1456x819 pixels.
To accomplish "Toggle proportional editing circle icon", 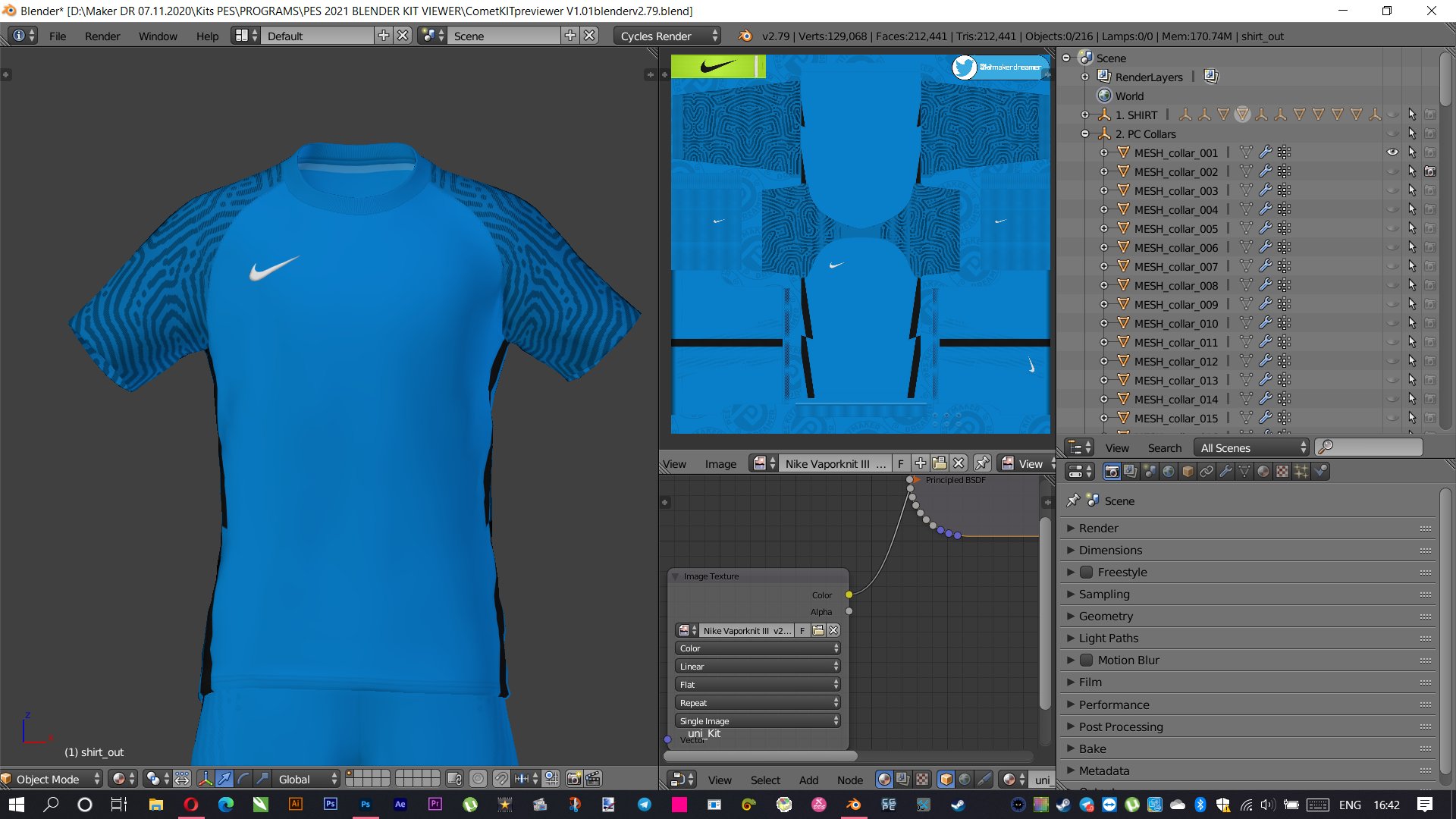I will click(x=478, y=779).
